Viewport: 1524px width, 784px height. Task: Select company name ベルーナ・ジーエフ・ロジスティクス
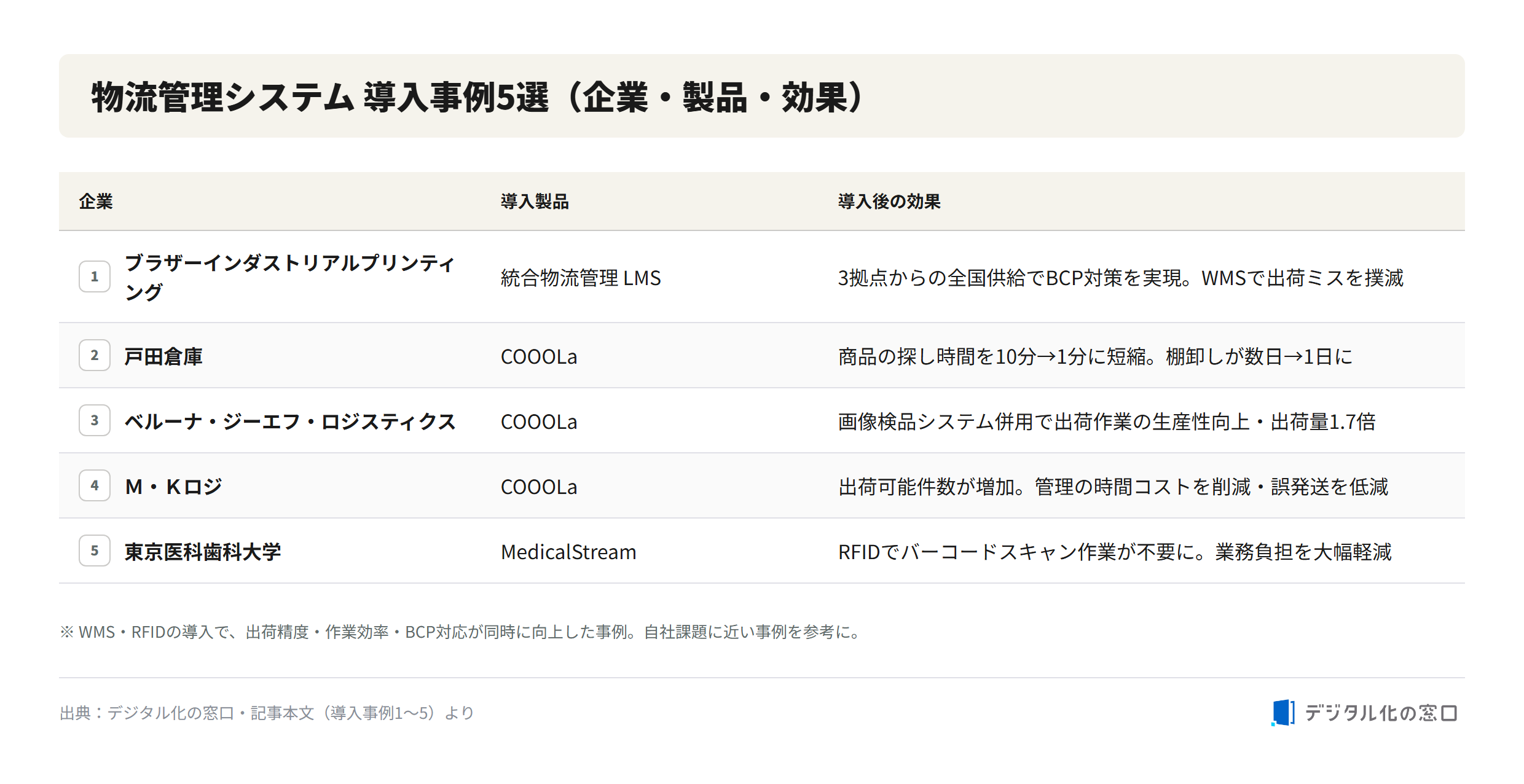290,421
